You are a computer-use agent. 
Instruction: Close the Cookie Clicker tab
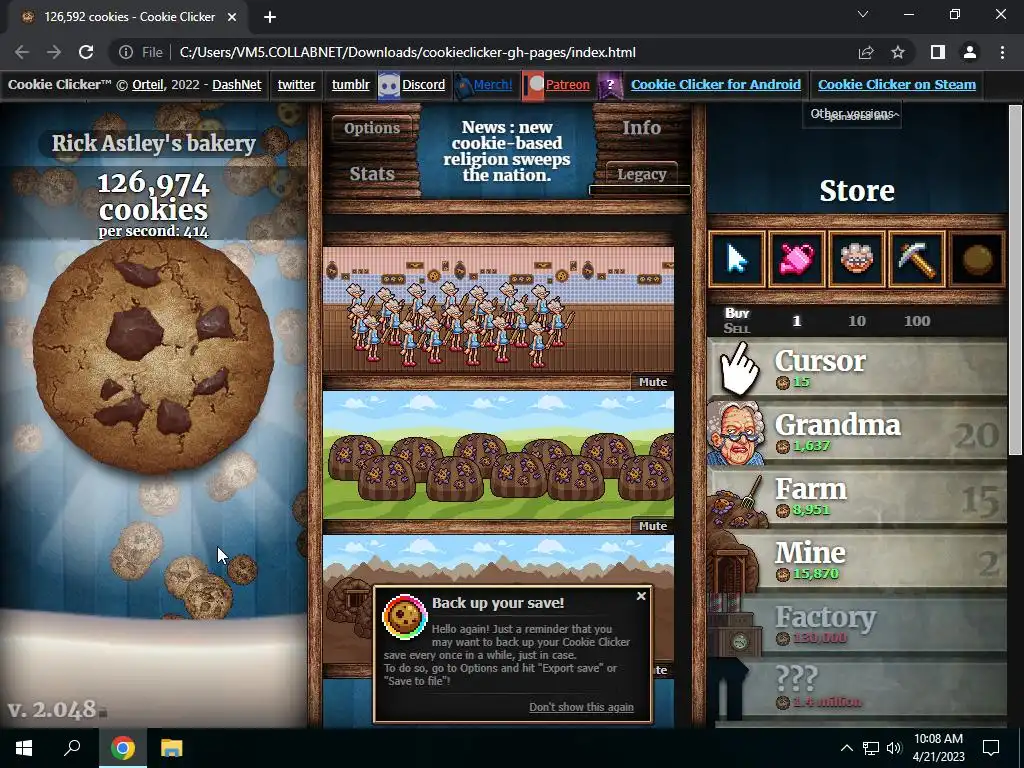point(232,17)
